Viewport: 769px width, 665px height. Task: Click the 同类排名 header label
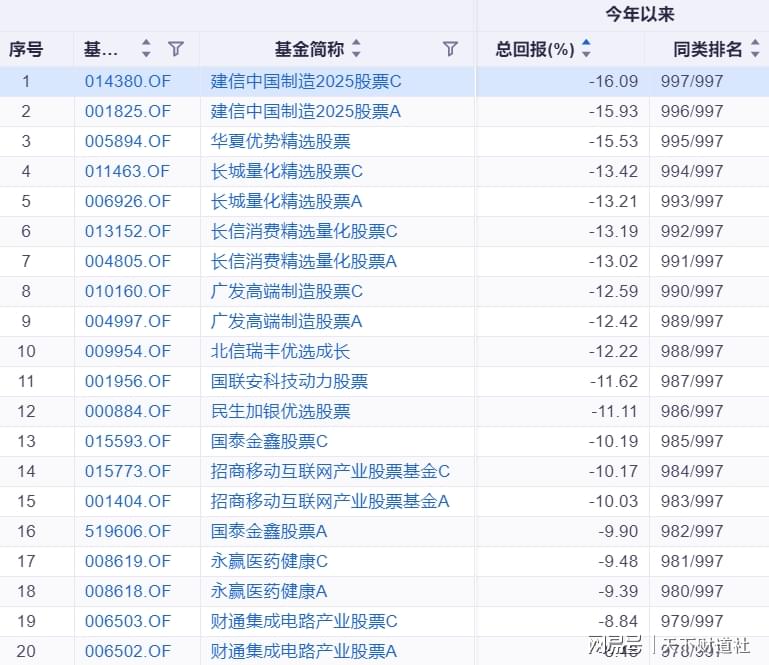[x=707, y=49]
